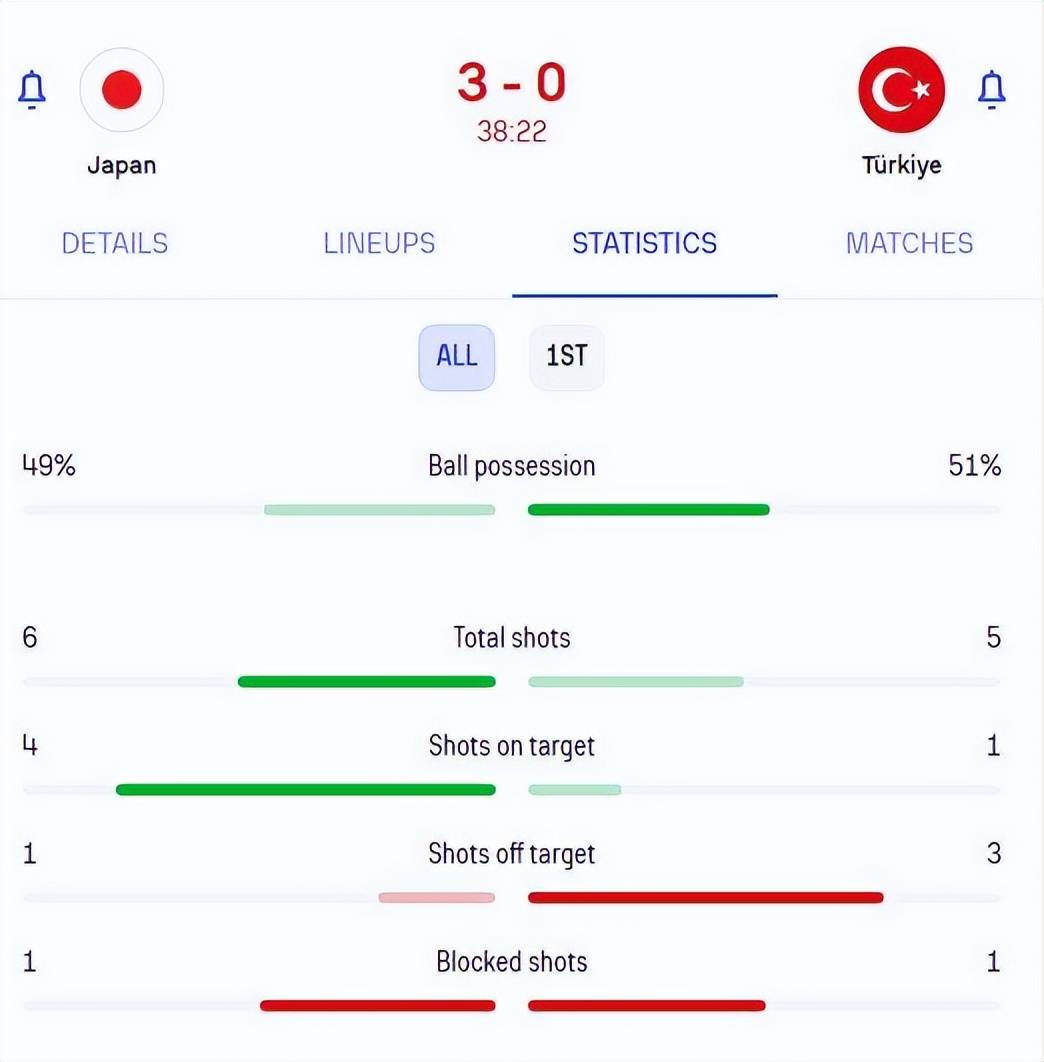1044x1062 pixels.
Task: Click Japan's Shots on target bar
Action: tap(306, 790)
